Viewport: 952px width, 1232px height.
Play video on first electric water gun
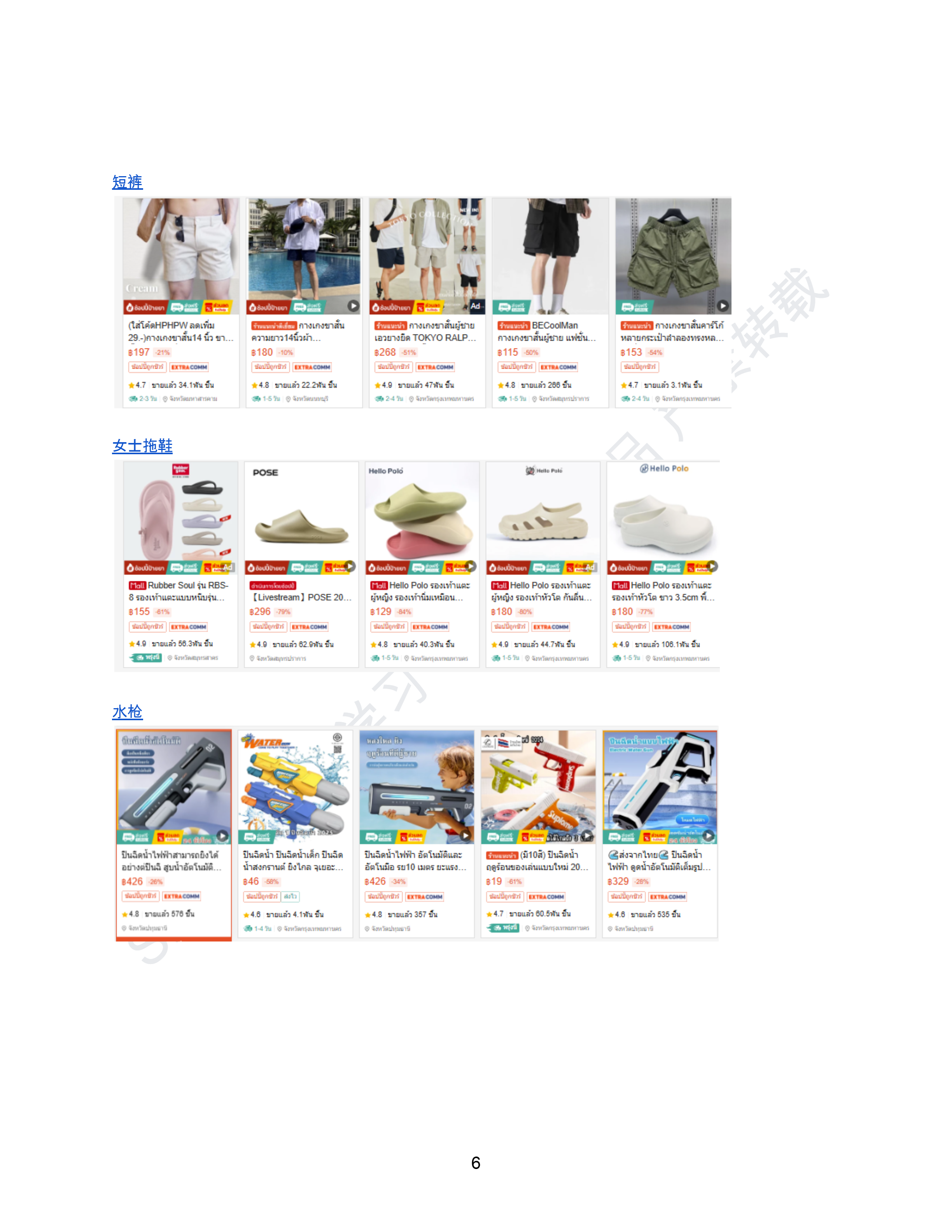click(223, 836)
